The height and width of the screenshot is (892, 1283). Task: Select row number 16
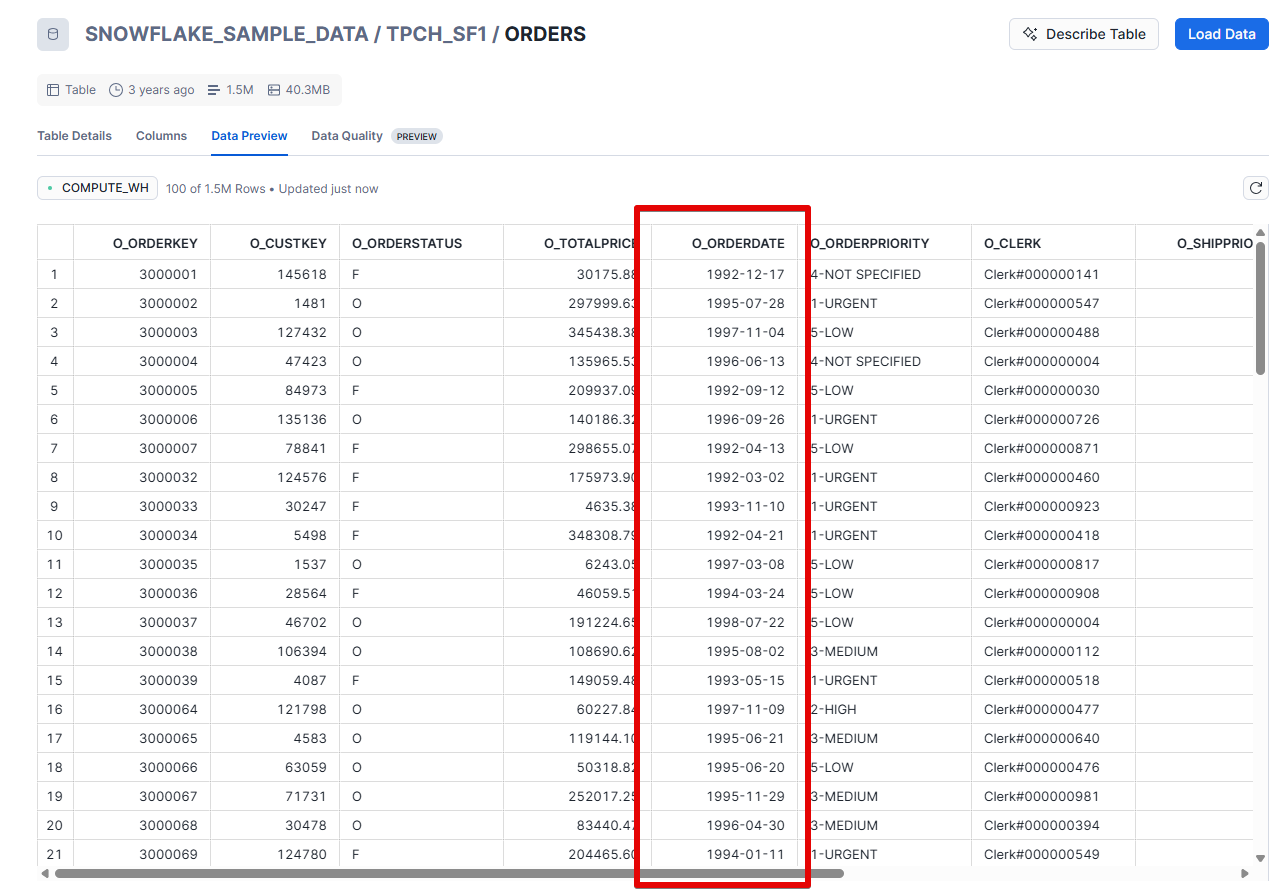click(55, 709)
